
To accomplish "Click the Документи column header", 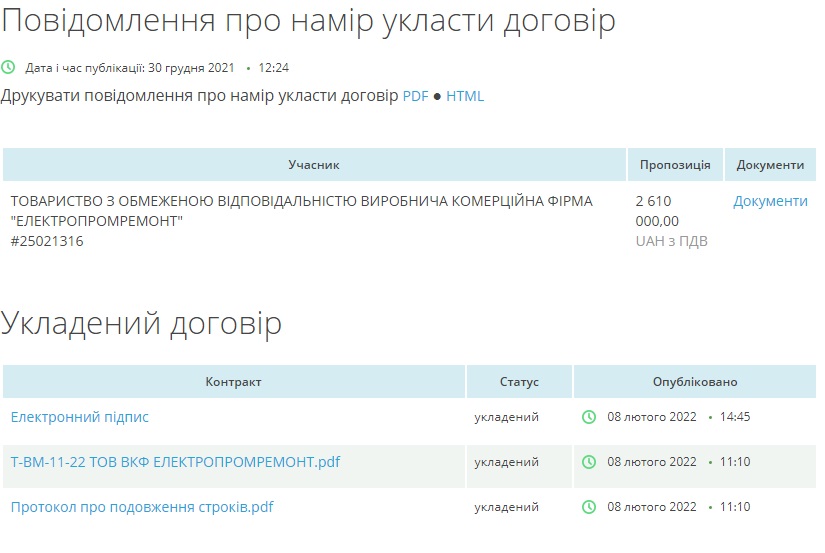I will pyautogui.click(x=770, y=165).
